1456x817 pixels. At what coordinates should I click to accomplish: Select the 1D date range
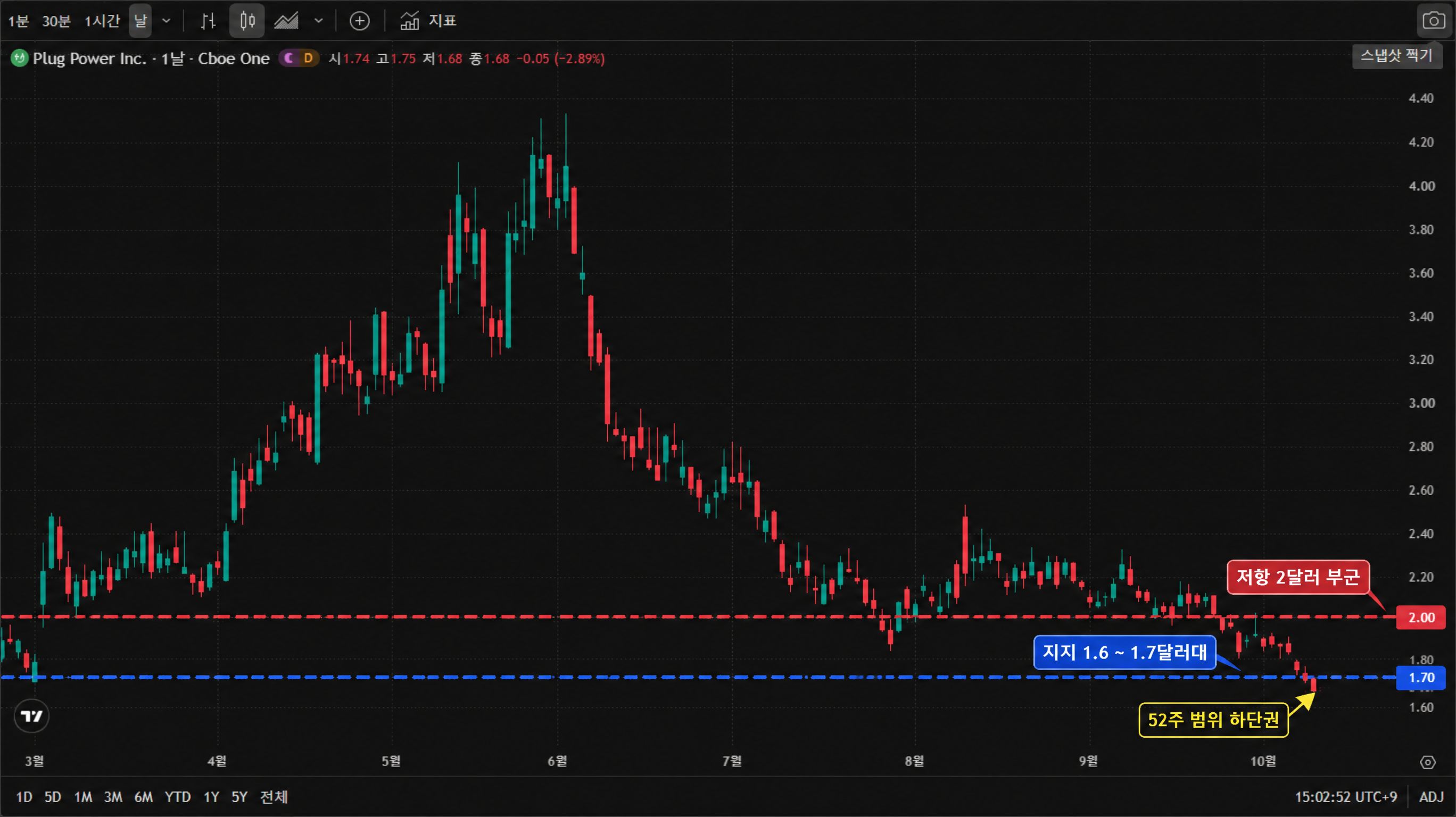(x=24, y=797)
